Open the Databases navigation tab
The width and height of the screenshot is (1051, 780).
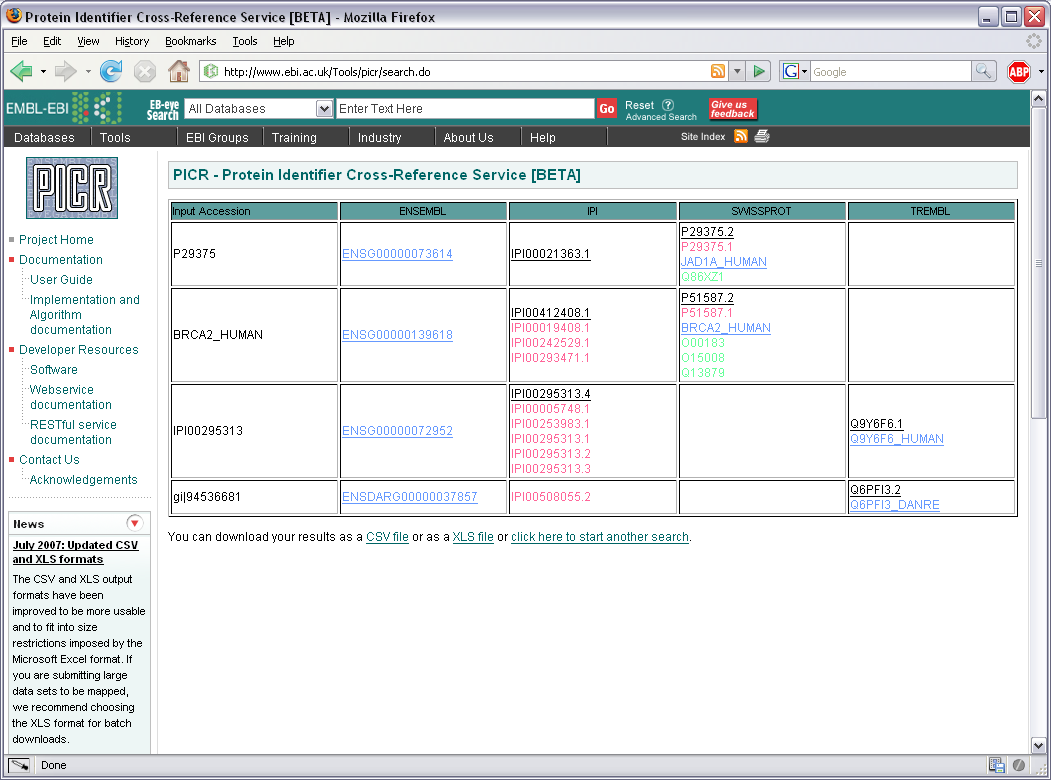pyautogui.click(x=44, y=137)
